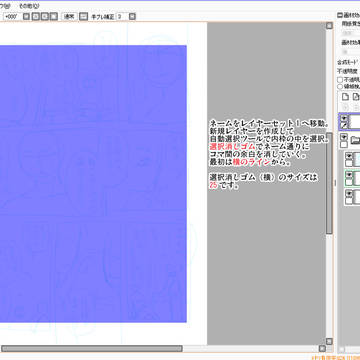Viewport: 360px width, 360px height.
Task: Click the 通常 drawing mode button
Action: tap(69, 16)
